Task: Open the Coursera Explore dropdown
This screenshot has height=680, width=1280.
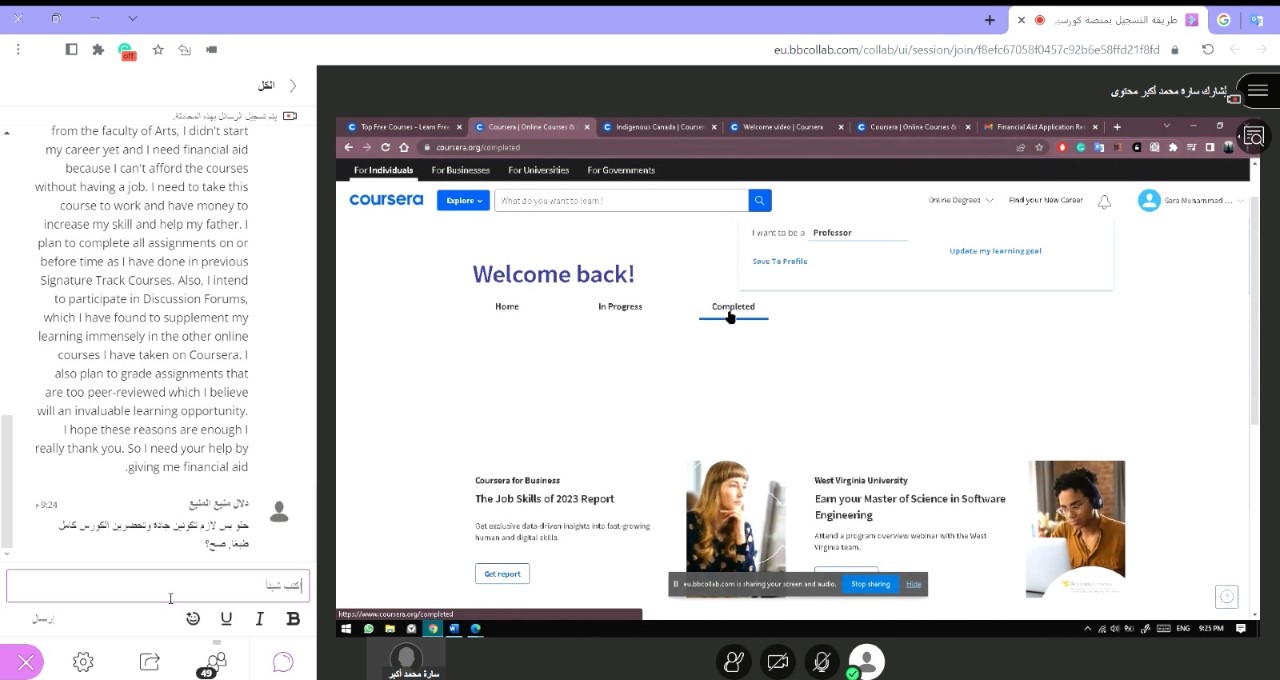Action: click(x=463, y=200)
